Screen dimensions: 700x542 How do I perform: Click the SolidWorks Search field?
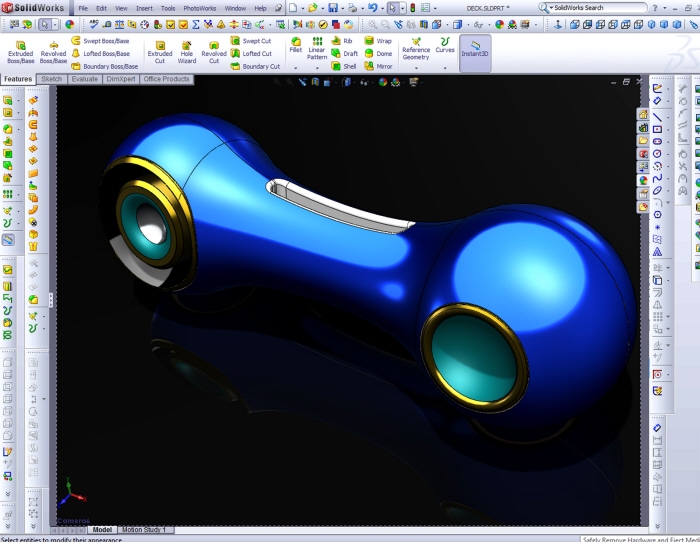click(595, 8)
